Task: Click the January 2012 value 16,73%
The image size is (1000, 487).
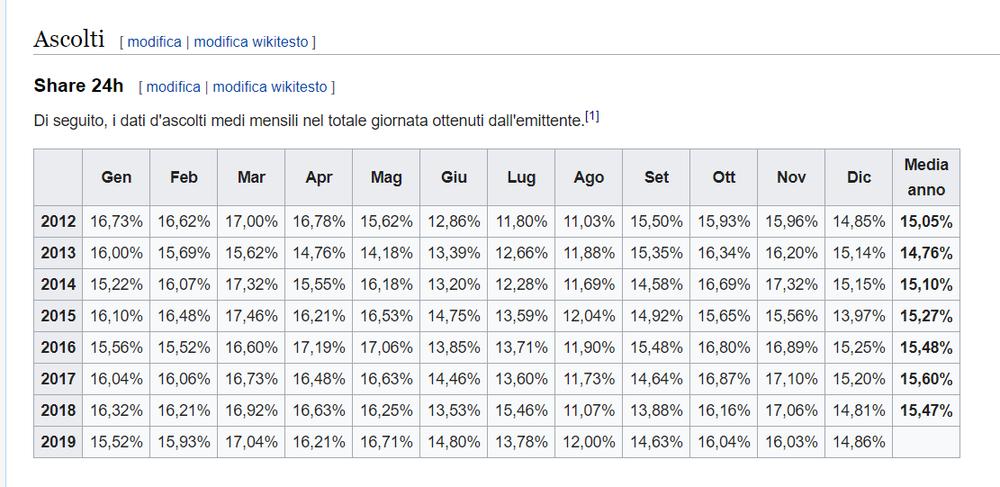Action: click(x=117, y=221)
